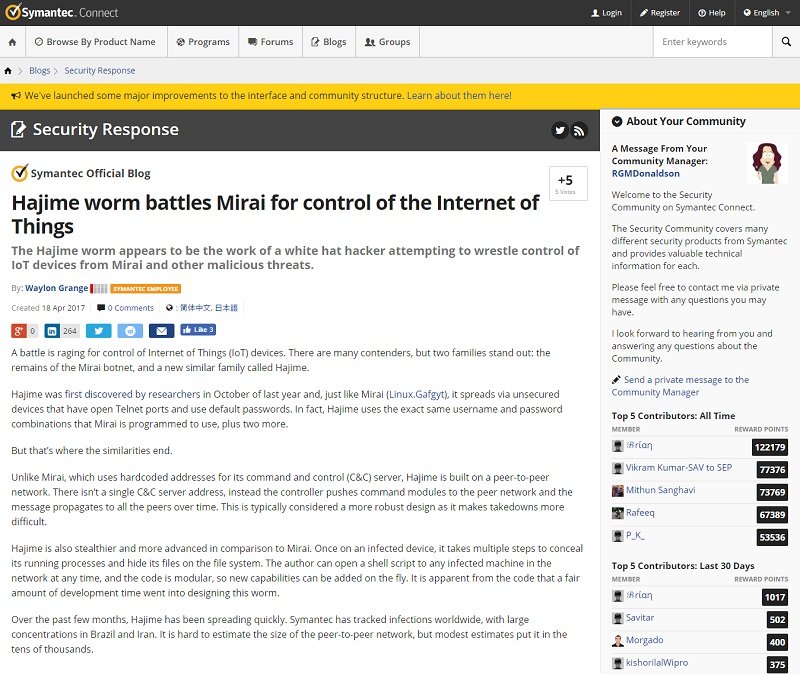Click the Symantec Employee badge
The image size is (800, 674).
click(145, 289)
